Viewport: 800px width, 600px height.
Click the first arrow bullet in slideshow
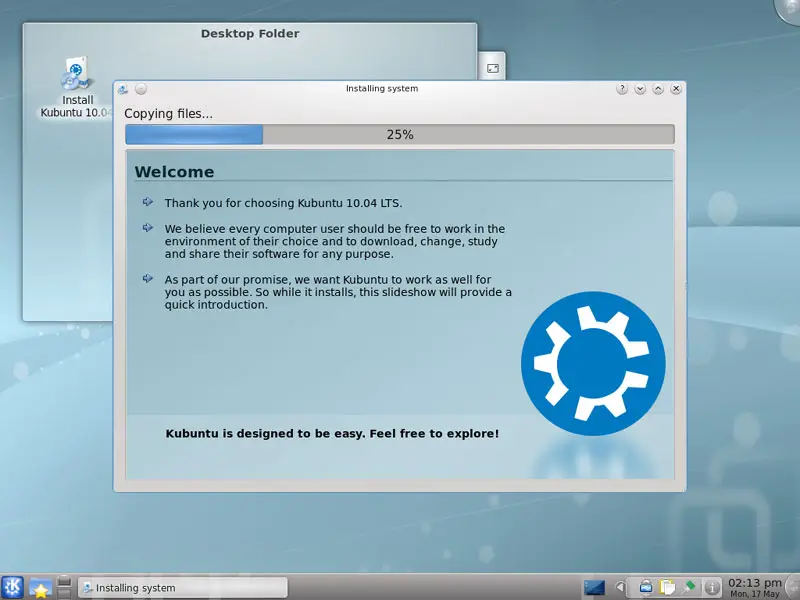click(x=148, y=202)
